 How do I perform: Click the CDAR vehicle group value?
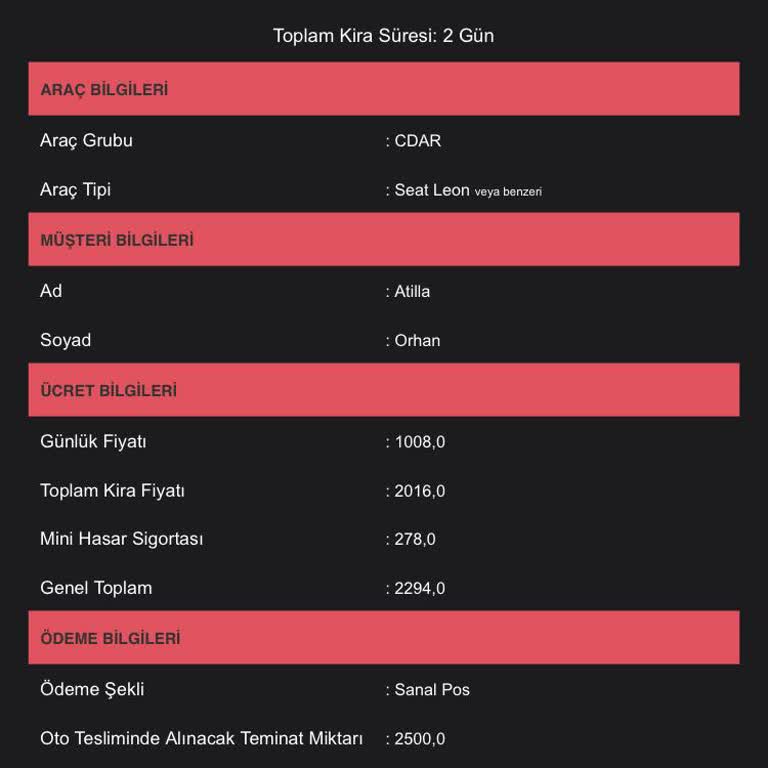[x=417, y=141]
